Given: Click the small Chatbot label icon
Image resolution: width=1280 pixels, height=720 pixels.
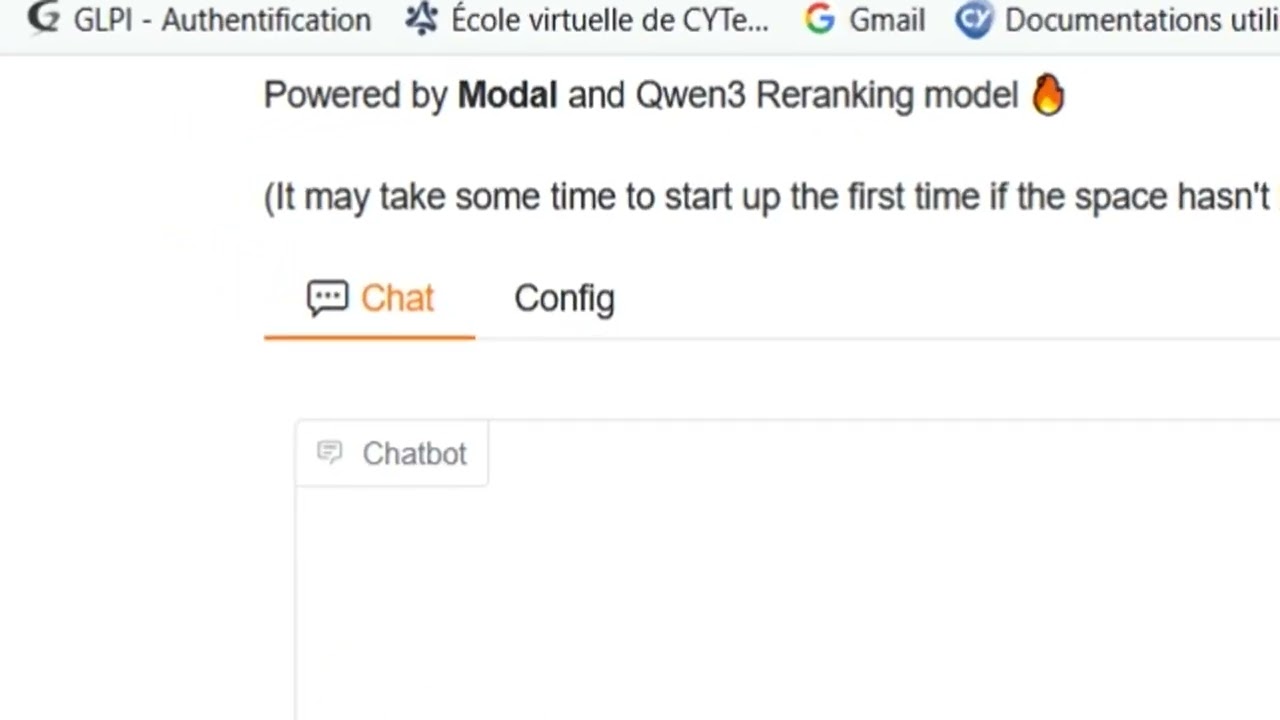Looking at the screenshot, I should [x=329, y=453].
